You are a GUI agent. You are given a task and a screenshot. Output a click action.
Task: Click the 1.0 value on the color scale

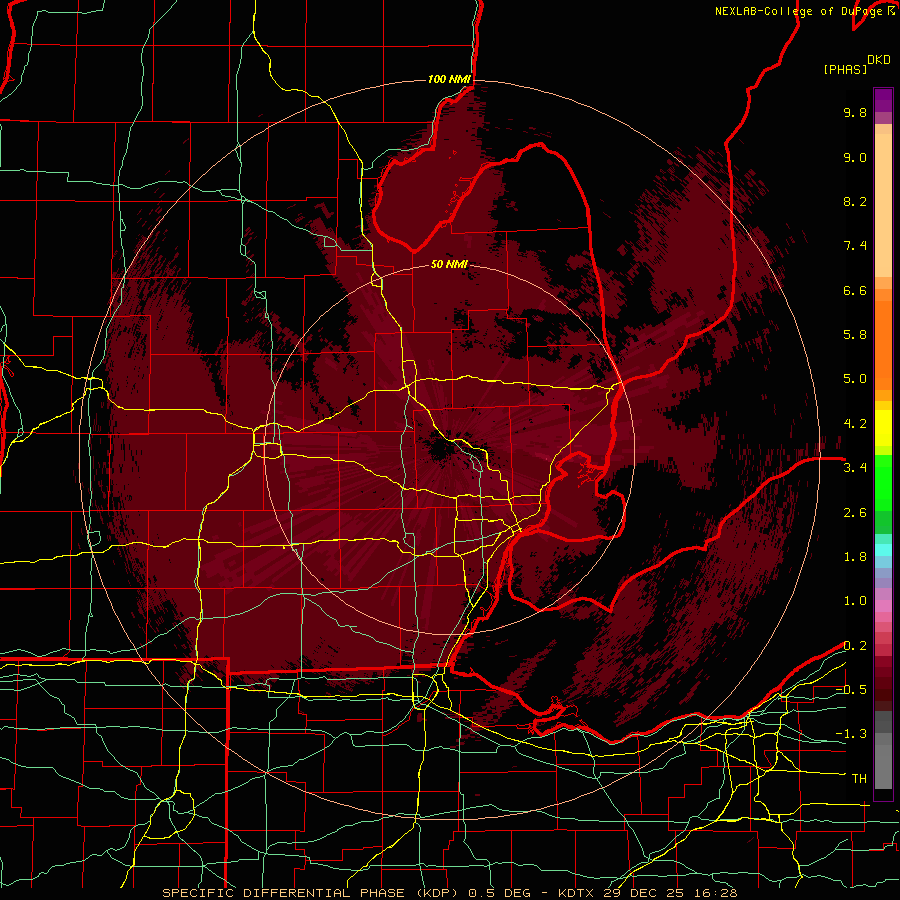[855, 601]
